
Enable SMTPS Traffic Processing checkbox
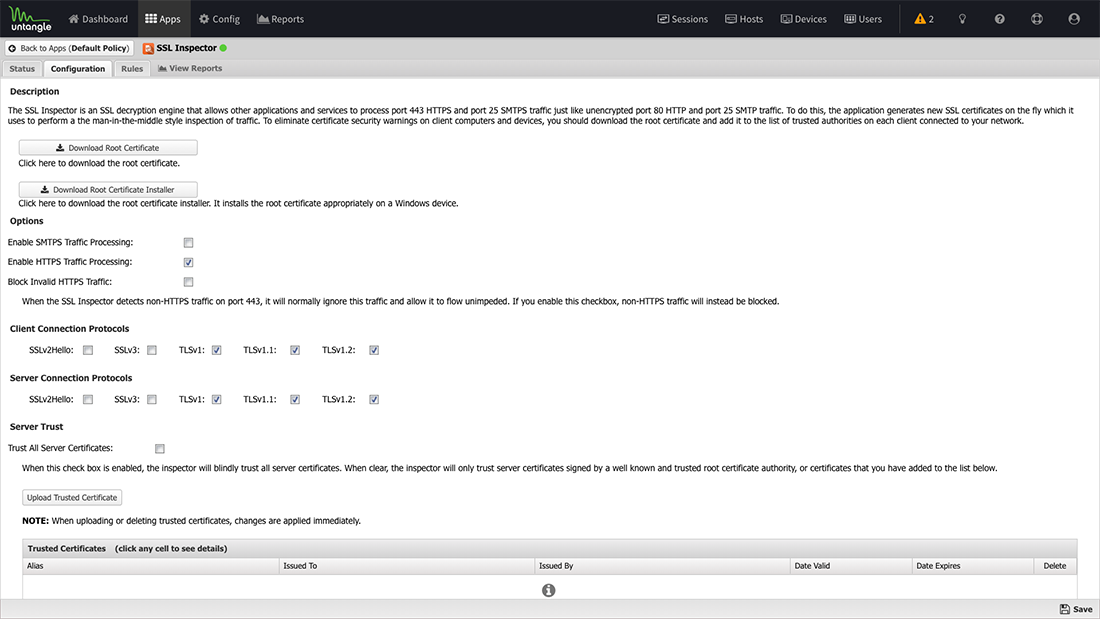[x=188, y=243]
